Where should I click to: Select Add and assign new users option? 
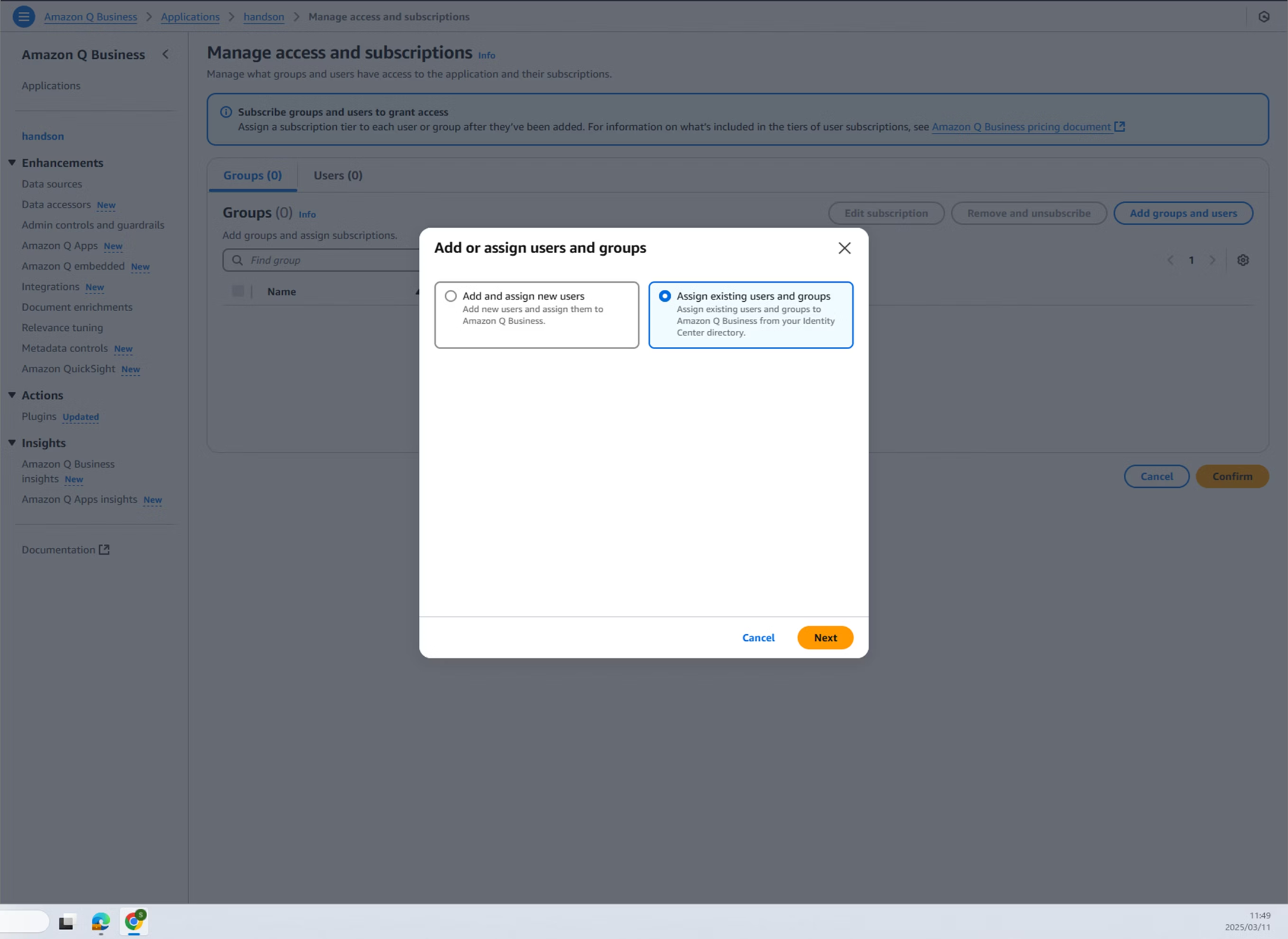click(451, 296)
